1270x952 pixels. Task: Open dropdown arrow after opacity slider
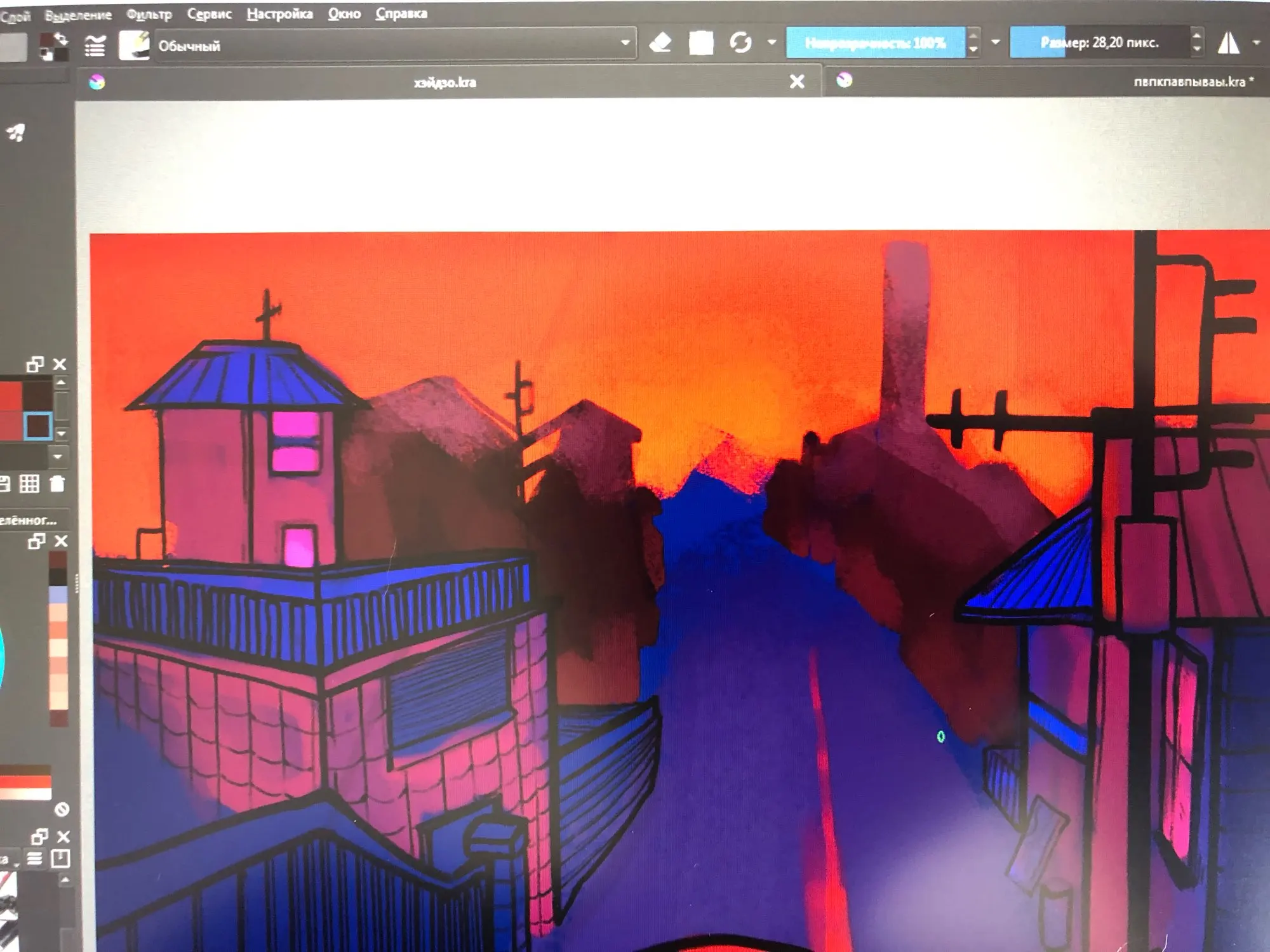pos(996,42)
